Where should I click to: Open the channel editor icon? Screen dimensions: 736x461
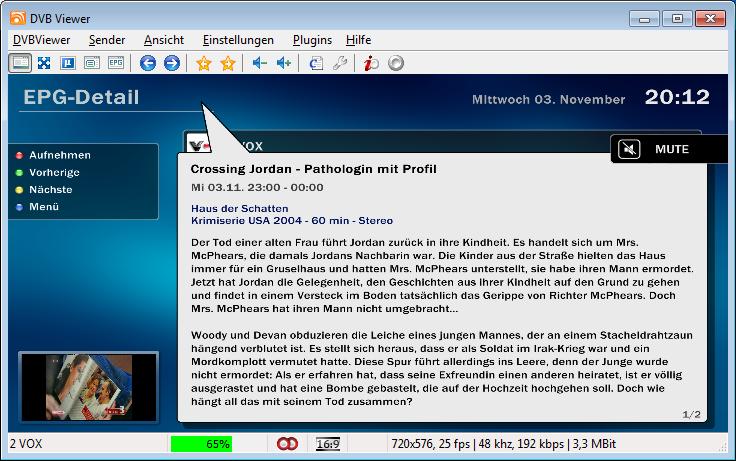pos(316,63)
